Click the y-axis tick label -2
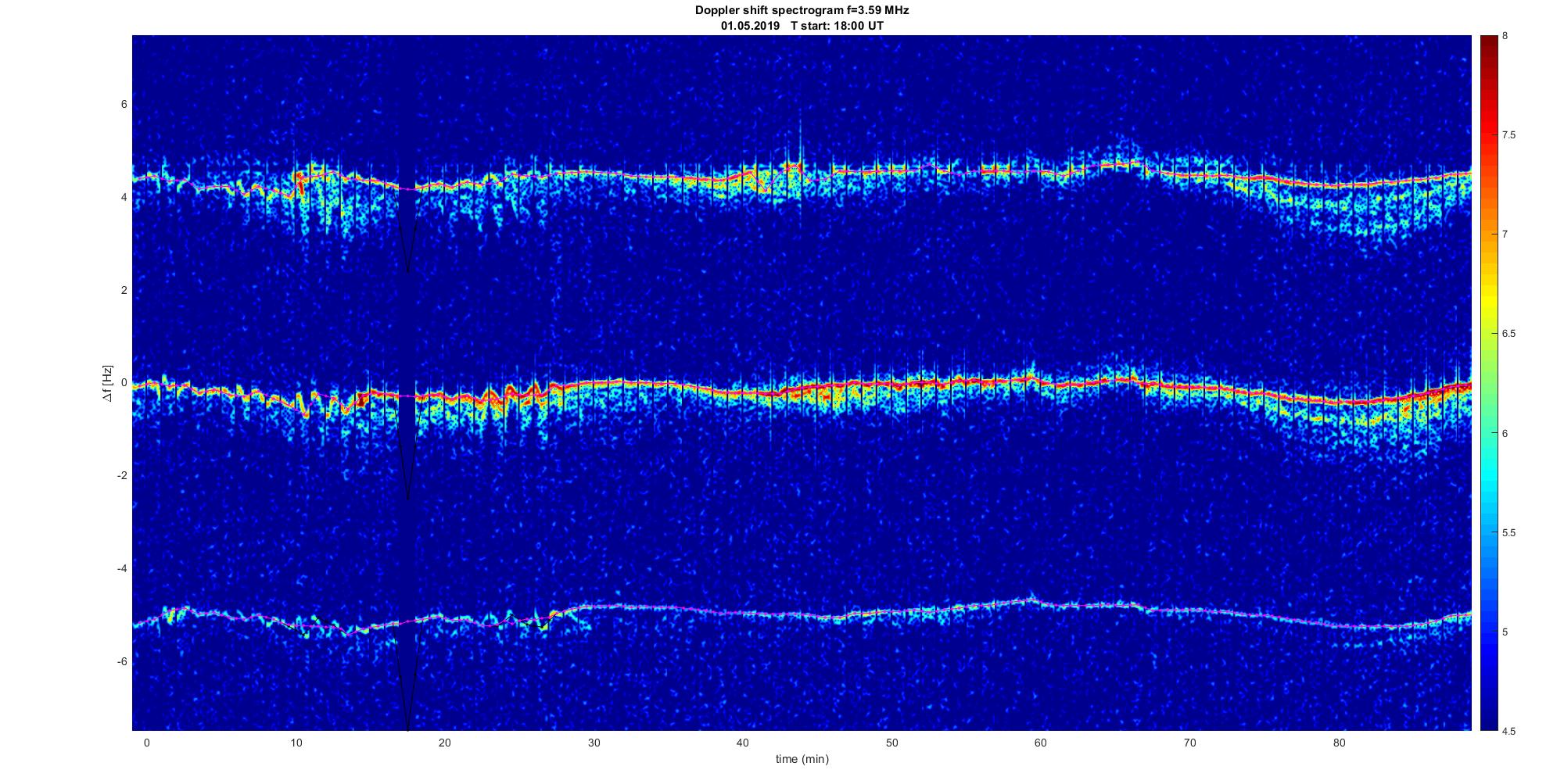Screen dimensions: 1564x784 (x=122, y=476)
